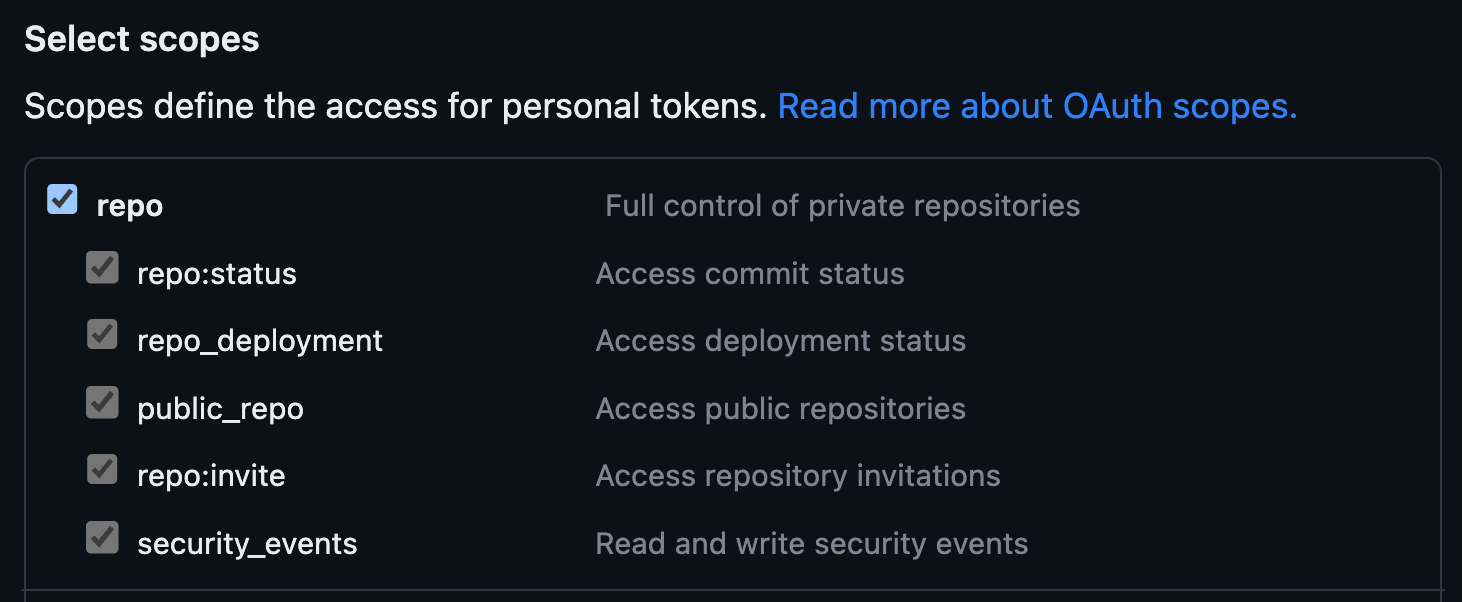Toggle the repo_deployment checkbox
The width and height of the screenshot is (1462, 602).
tap(102, 335)
